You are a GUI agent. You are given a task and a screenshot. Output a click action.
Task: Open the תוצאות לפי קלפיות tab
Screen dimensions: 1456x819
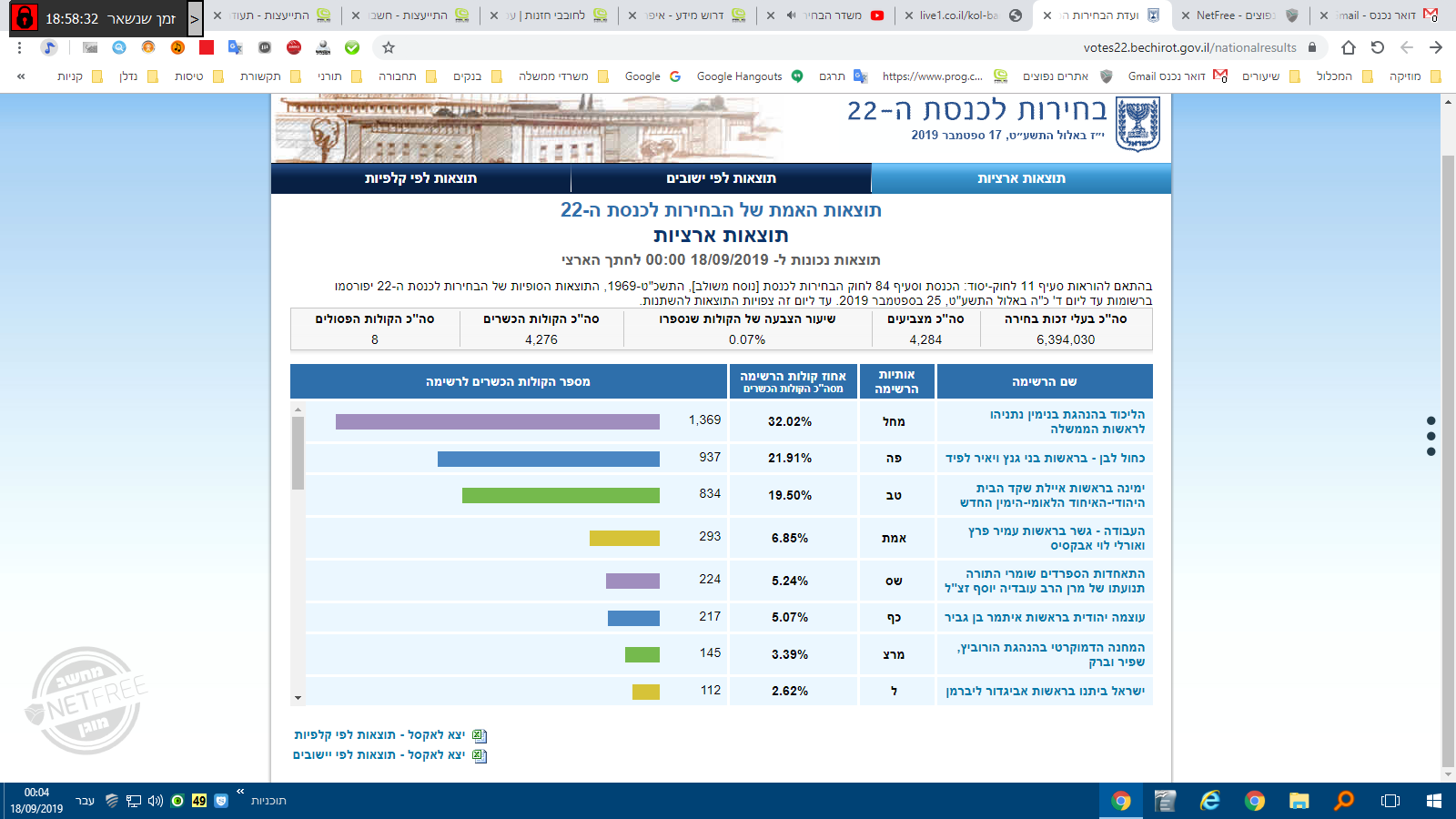[420, 178]
